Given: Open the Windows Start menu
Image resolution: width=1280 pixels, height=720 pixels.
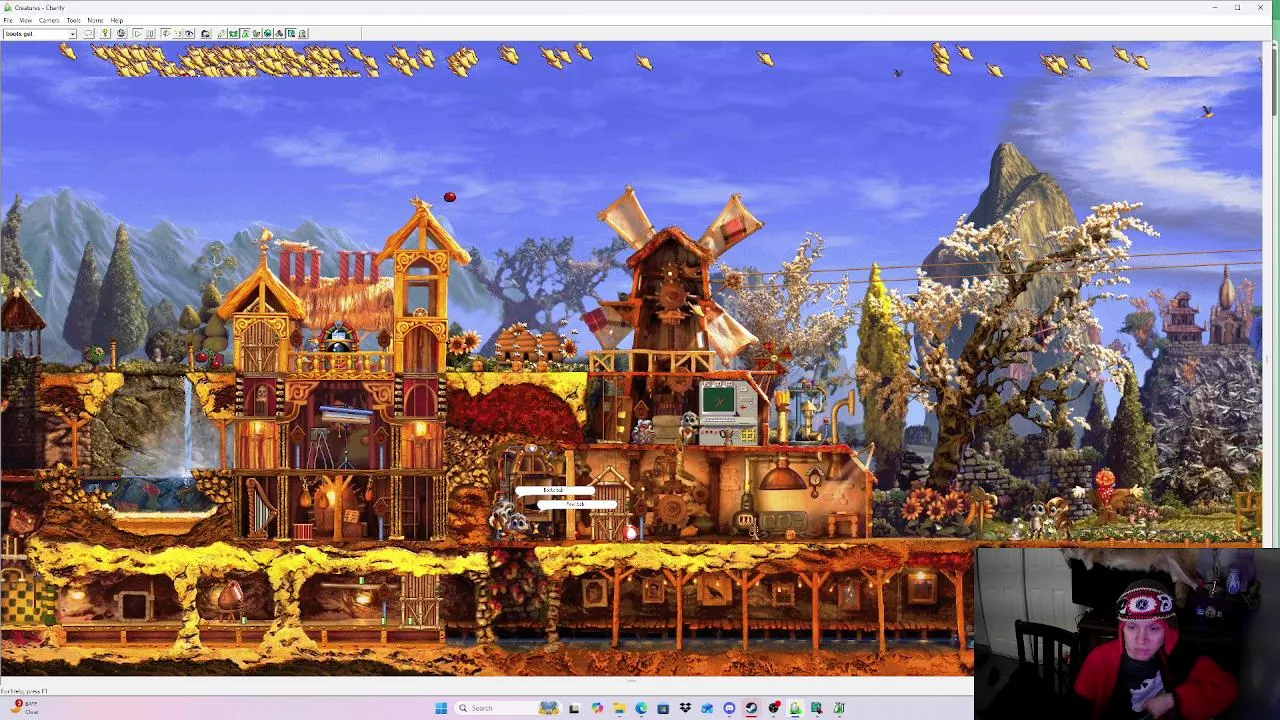Looking at the screenshot, I should click(441, 708).
